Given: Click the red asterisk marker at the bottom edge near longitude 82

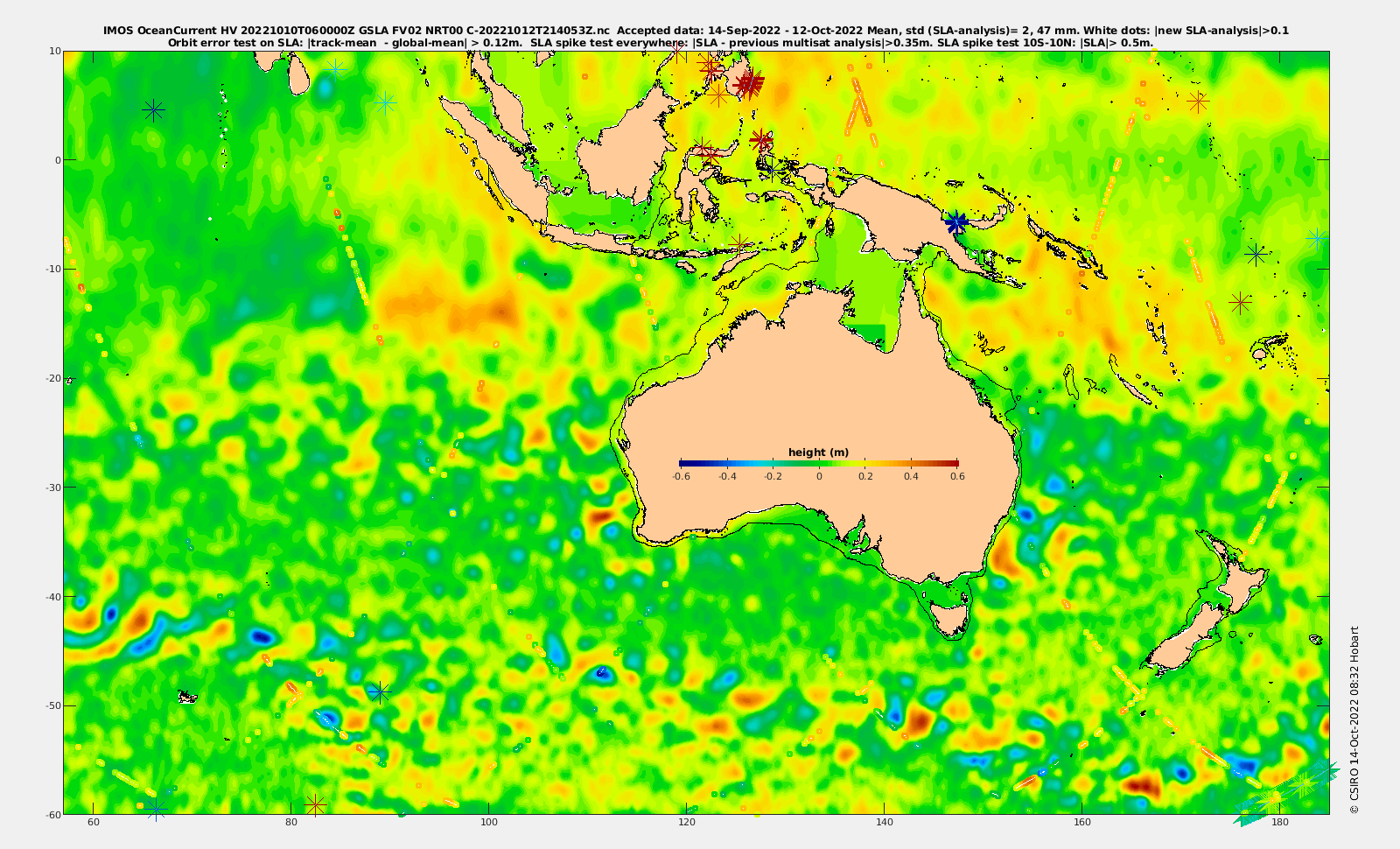Looking at the screenshot, I should [316, 804].
